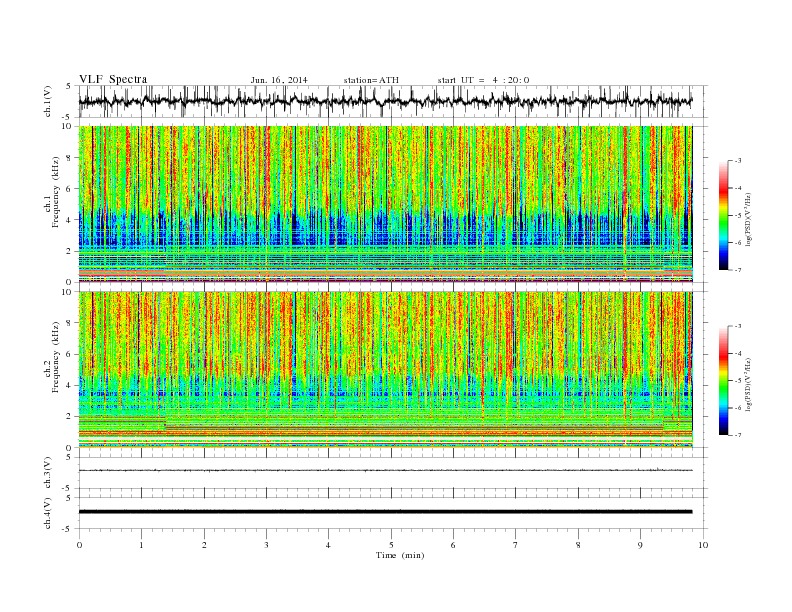Click the ch.3 flat waveform trace
Screen dimensions: 792x612
(385, 471)
